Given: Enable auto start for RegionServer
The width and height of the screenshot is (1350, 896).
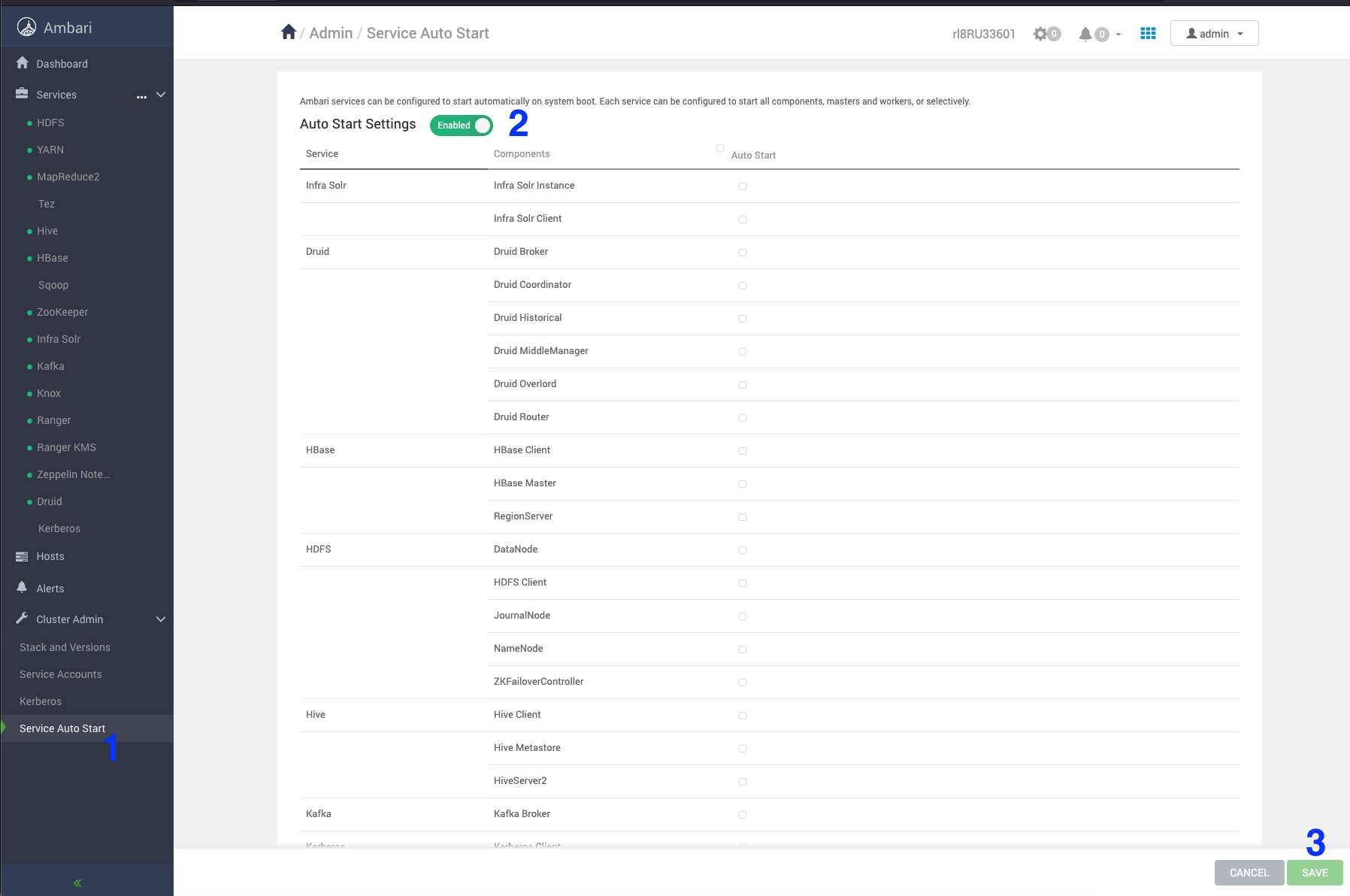Looking at the screenshot, I should pyautogui.click(x=743, y=517).
